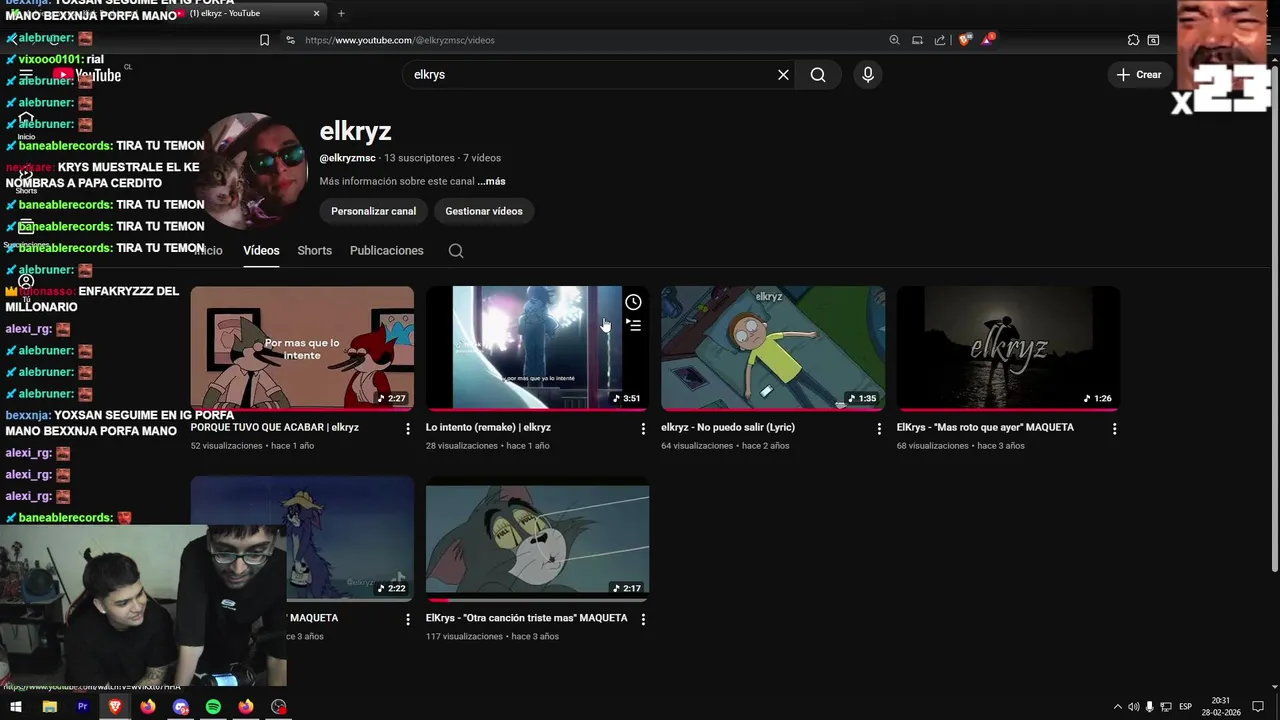The image size is (1280, 720).
Task: Open options menu for 'Otra canción triste mas'
Action: pos(643,619)
